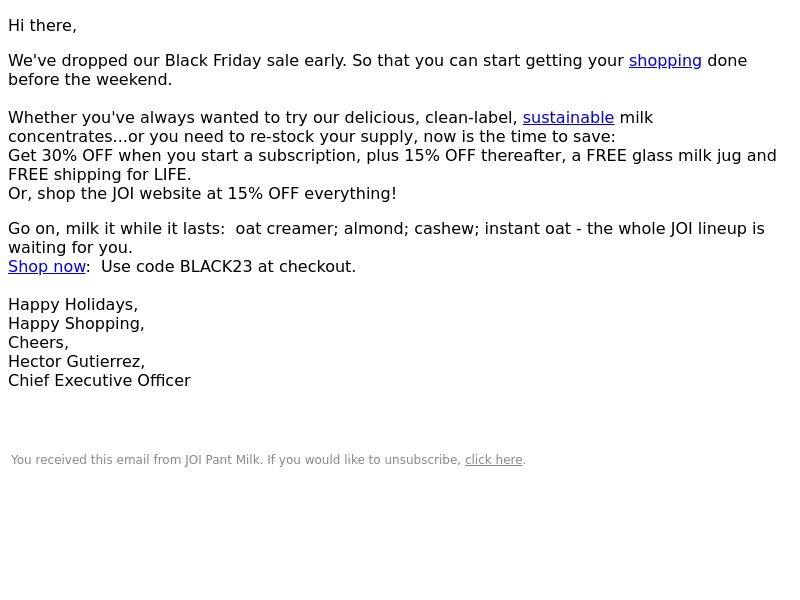Click the "Happy Shopping," line
The height and width of the screenshot is (600, 800).
pyautogui.click(x=77, y=324)
